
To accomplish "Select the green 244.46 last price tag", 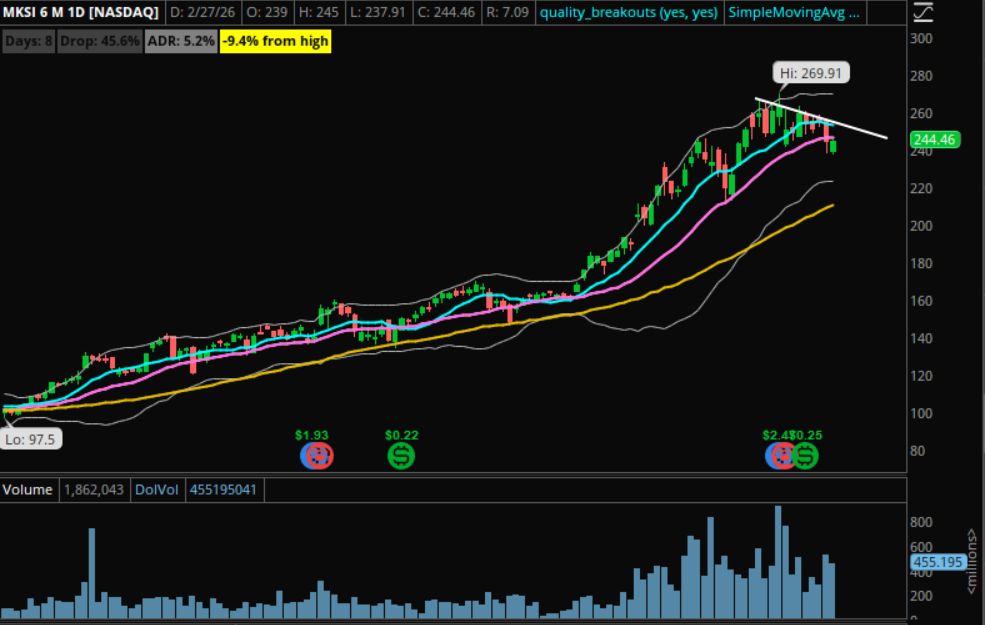I will pyautogui.click(x=936, y=140).
